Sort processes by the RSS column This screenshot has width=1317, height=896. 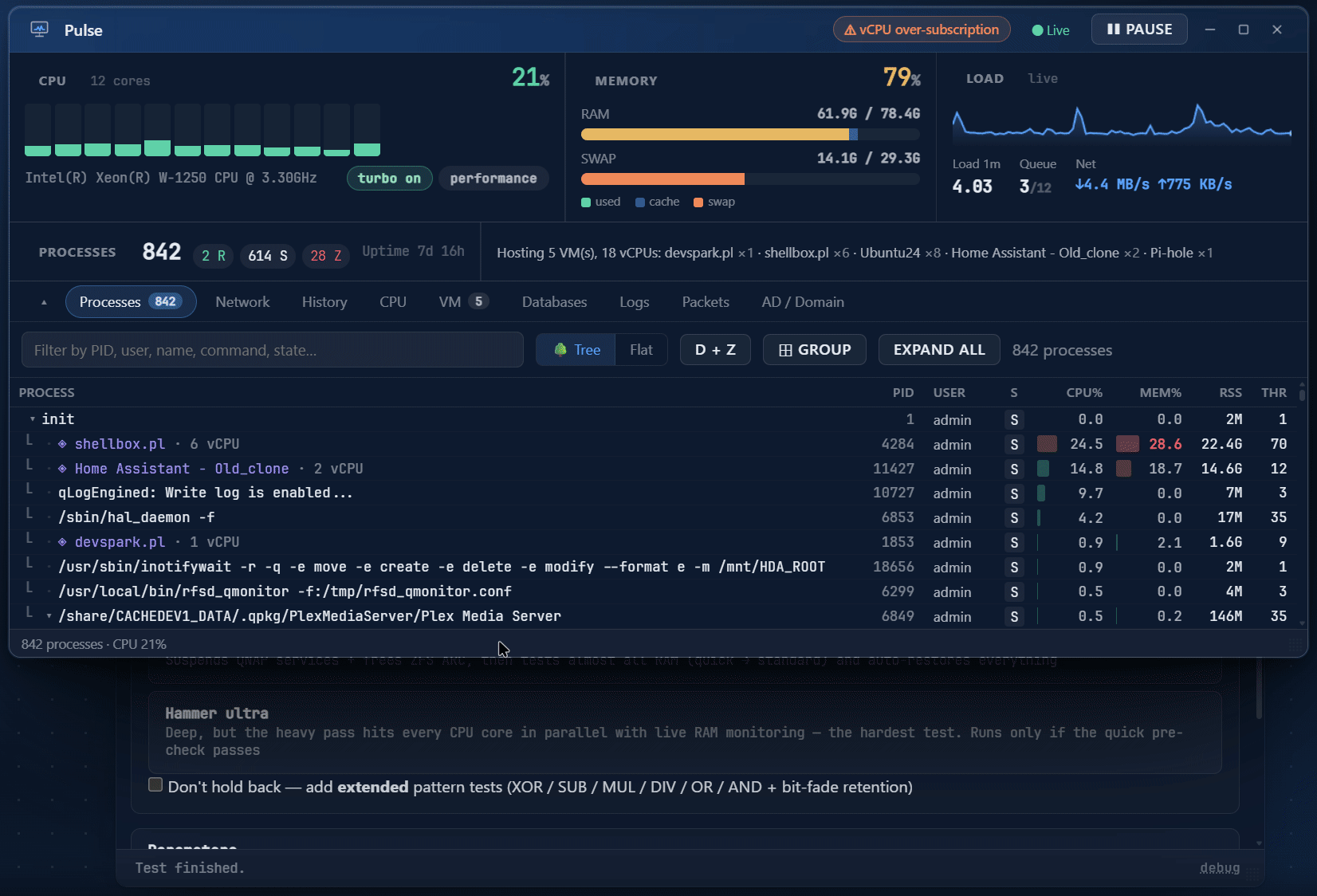1230,393
